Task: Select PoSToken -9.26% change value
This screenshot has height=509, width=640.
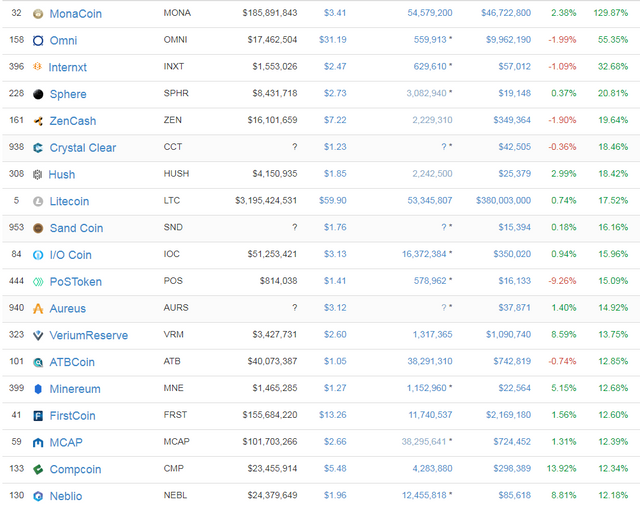Action: click(x=562, y=281)
